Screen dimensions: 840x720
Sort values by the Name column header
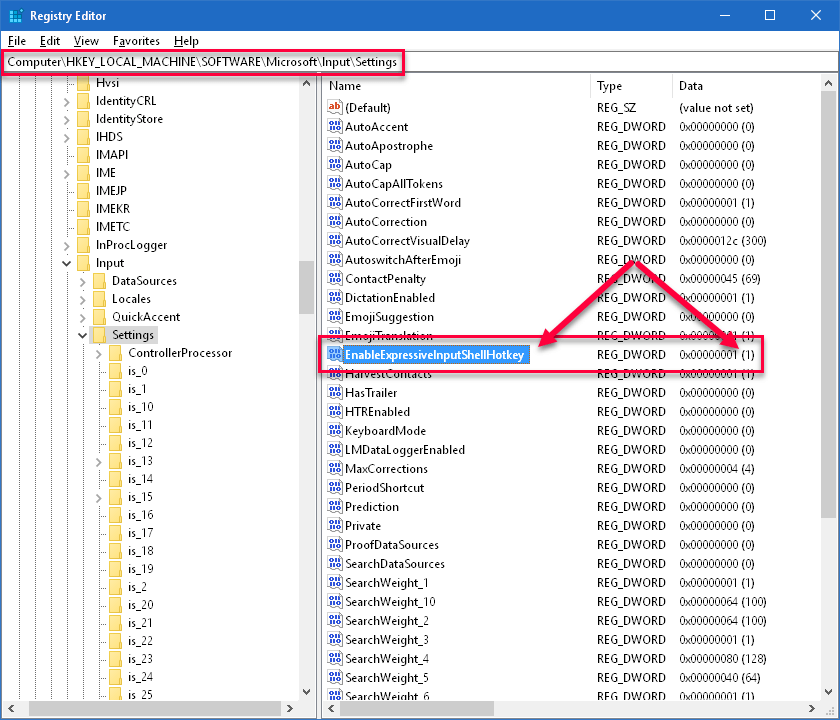point(457,86)
